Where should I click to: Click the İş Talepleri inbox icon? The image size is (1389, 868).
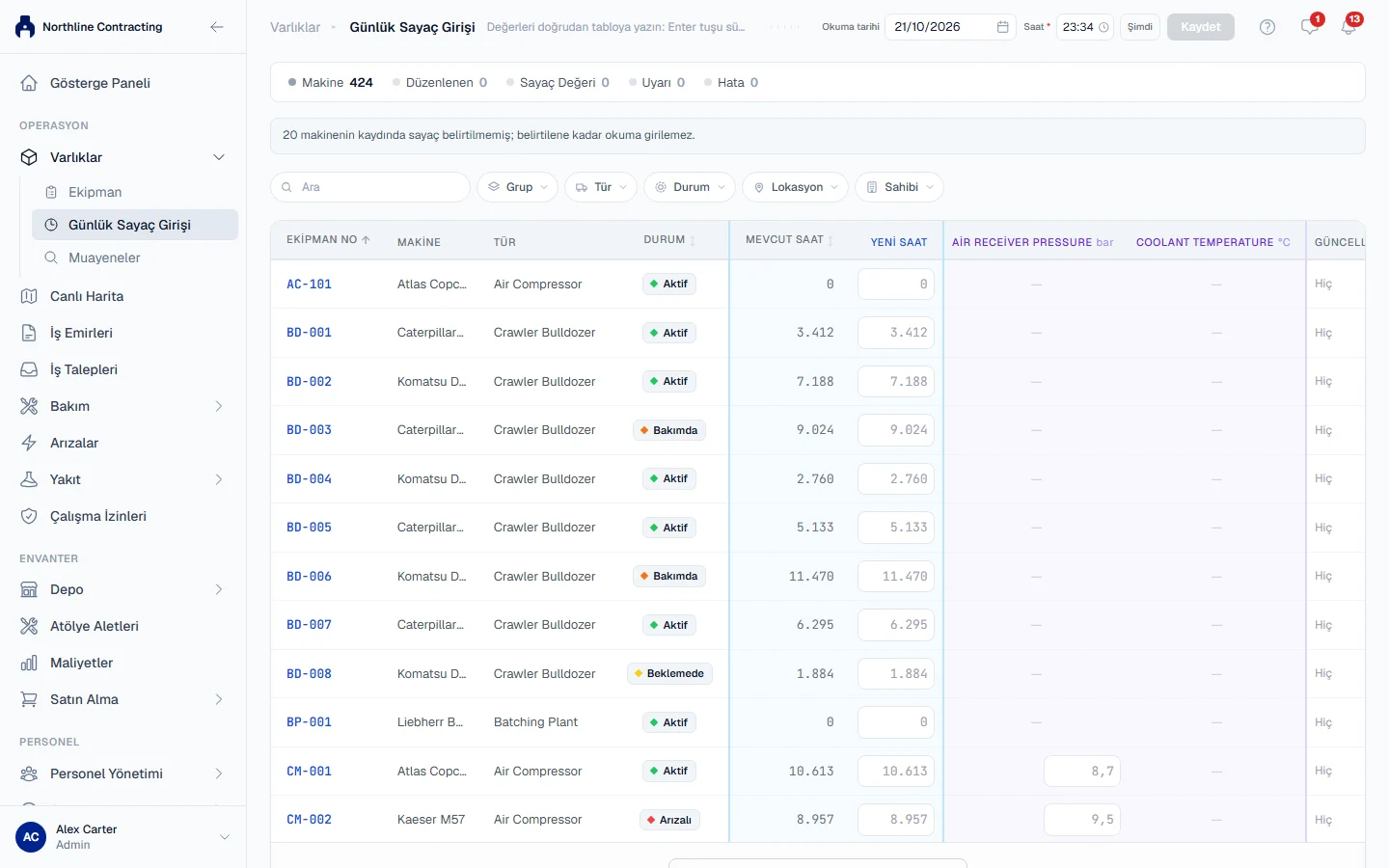point(29,369)
